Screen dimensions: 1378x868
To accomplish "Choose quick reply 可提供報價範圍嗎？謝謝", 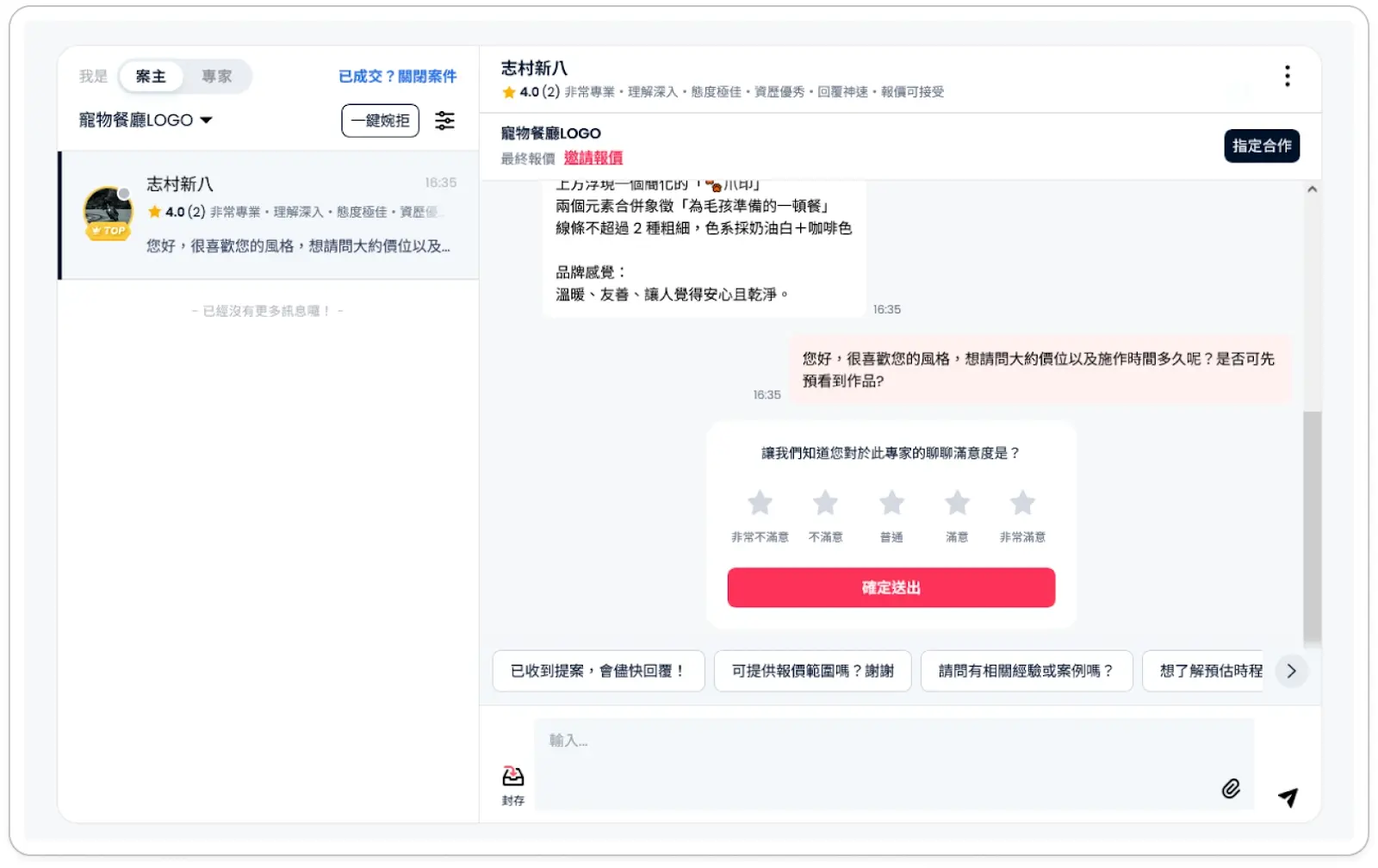I will [812, 671].
